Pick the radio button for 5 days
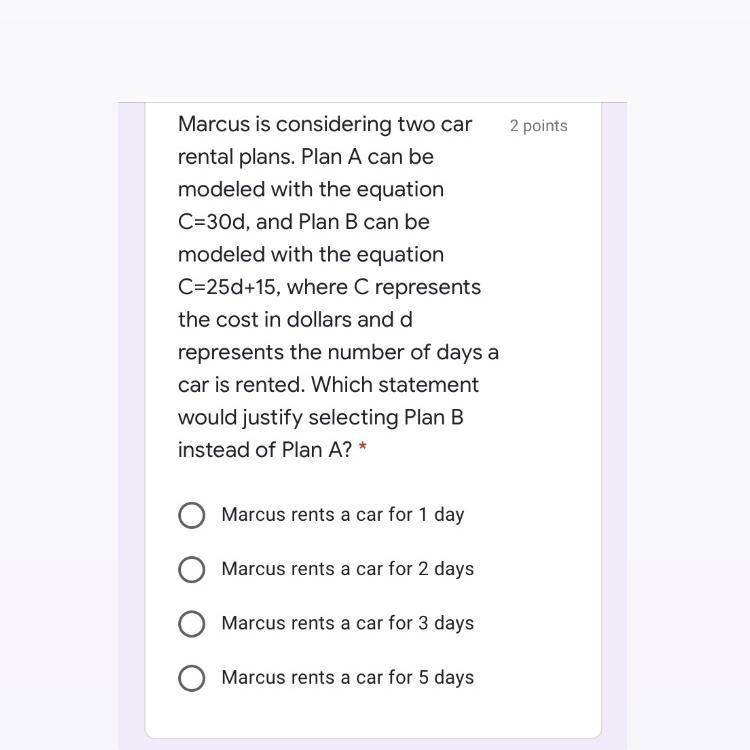750x750 pixels. (x=192, y=678)
